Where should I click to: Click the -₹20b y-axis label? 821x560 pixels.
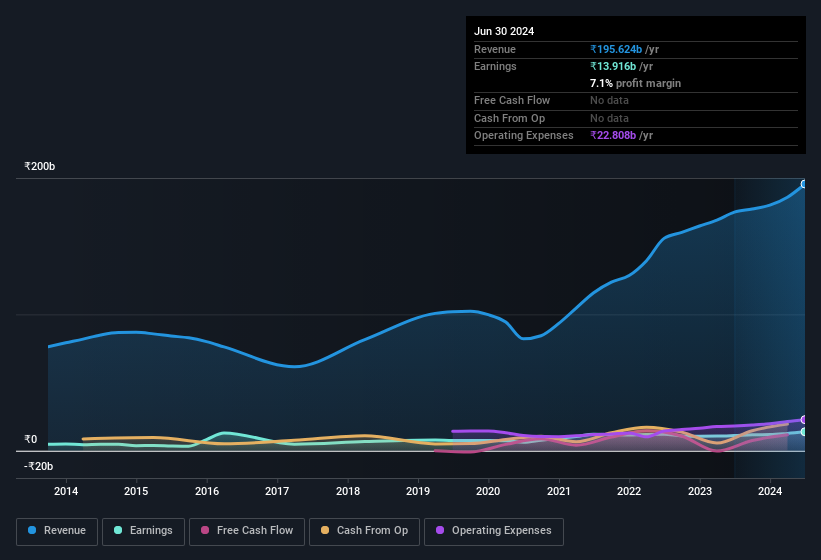click(38, 466)
